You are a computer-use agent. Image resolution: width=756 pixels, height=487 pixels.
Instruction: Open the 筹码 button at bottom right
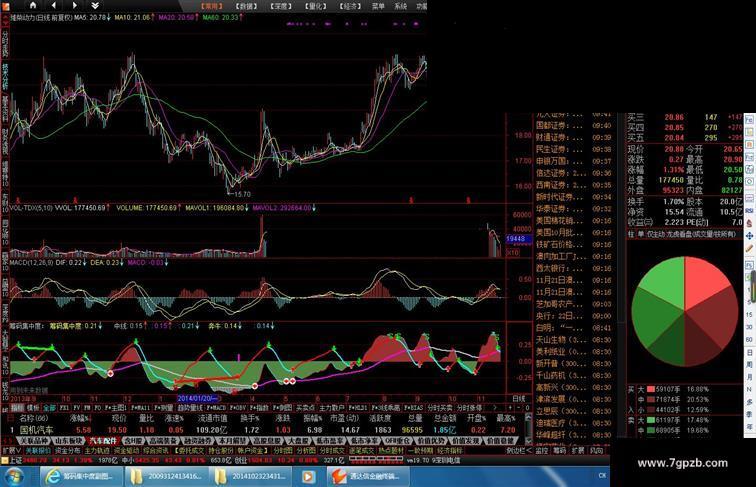point(559,450)
